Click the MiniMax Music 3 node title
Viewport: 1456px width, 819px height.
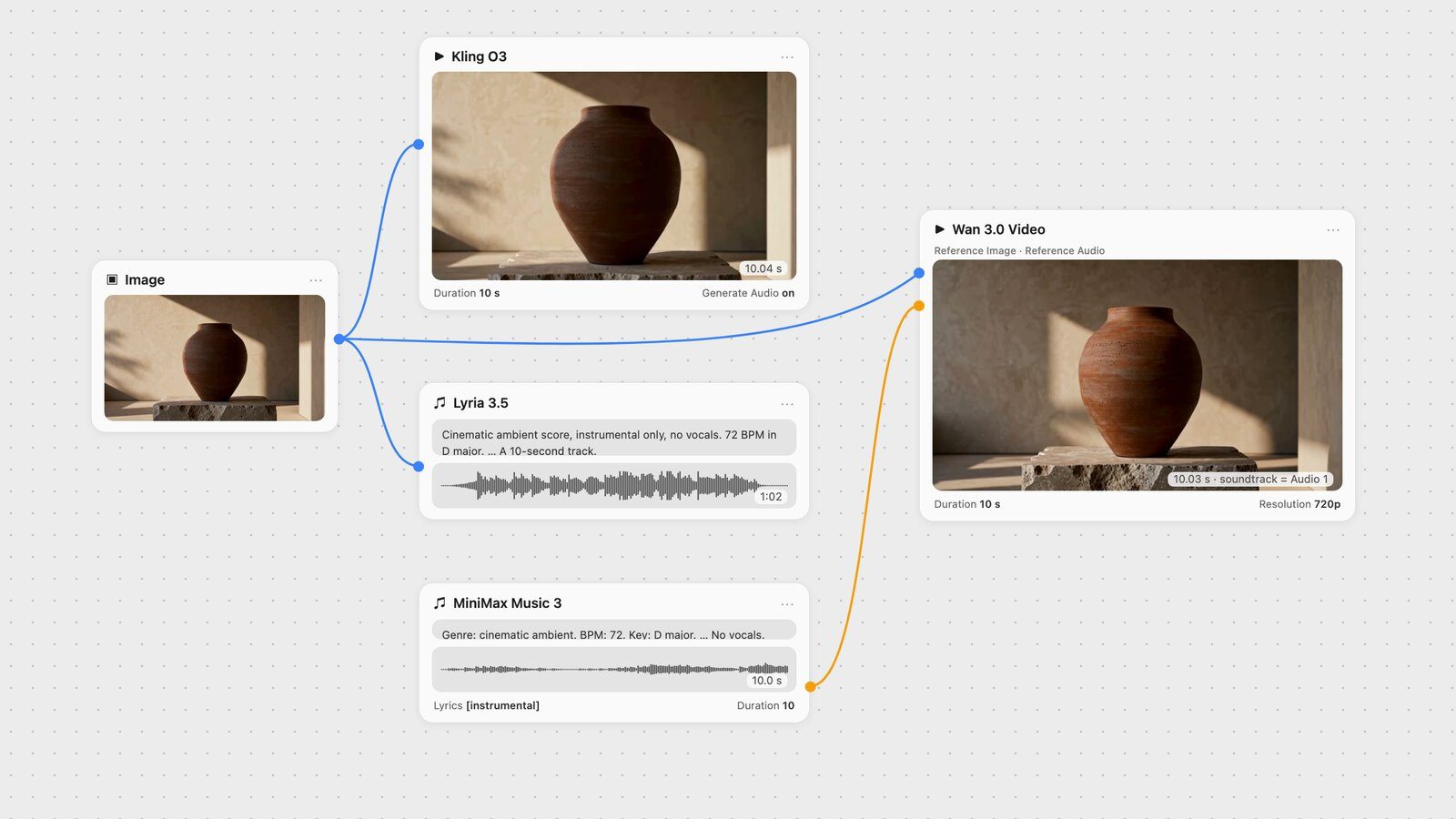click(x=507, y=603)
